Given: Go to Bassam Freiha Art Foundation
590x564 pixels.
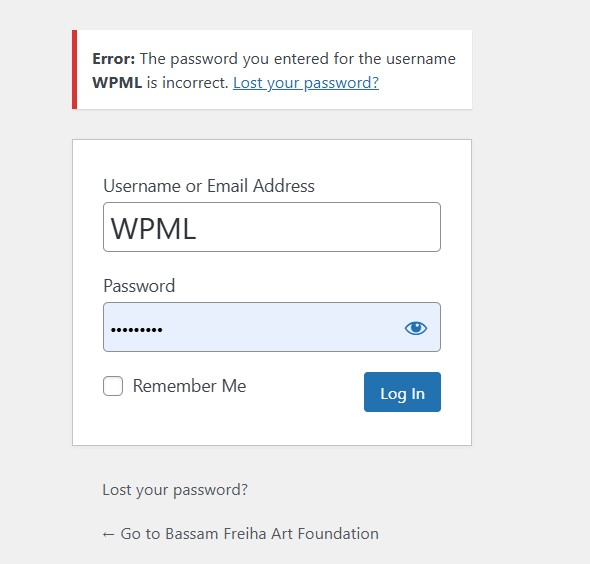Looking at the screenshot, I should pos(249,534).
